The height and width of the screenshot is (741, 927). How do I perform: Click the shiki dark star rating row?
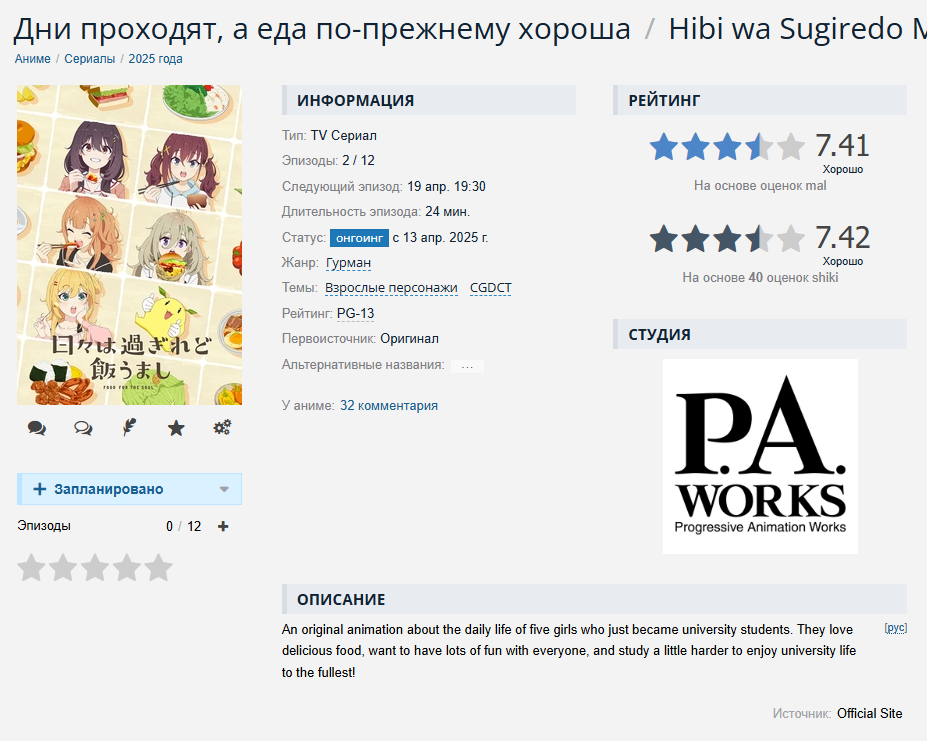pyautogui.click(x=727, y=239)
